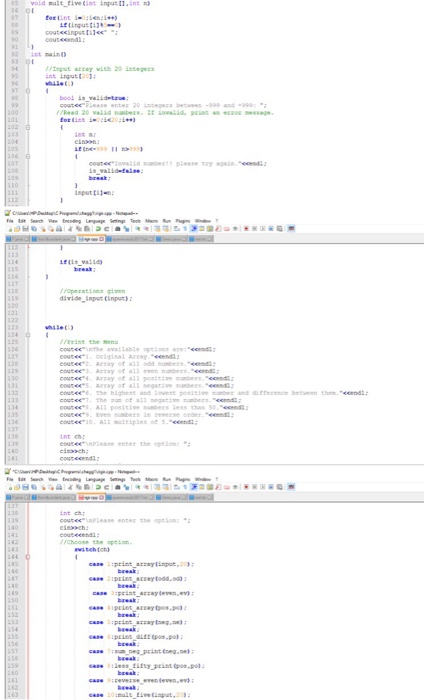Collapse the main function fold at line 93
This screenshot has height=700, width=425.
tap(28, 62)
